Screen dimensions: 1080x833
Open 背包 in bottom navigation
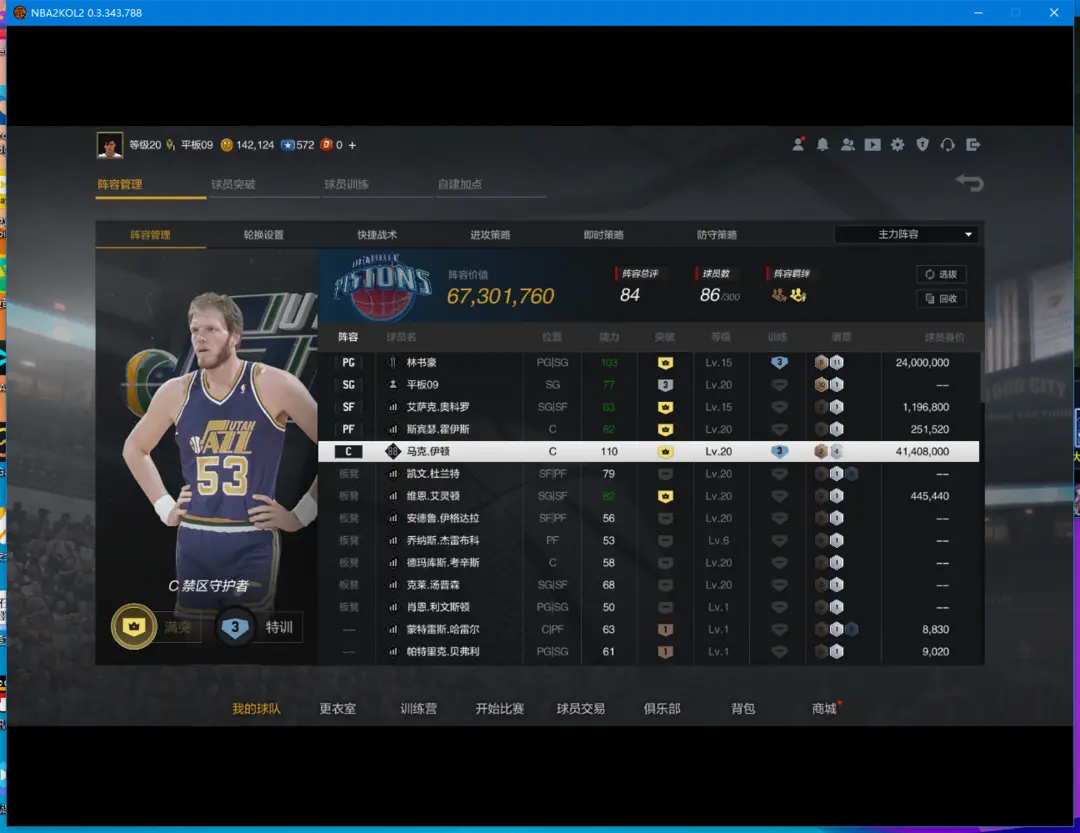(x=743, y=708)
